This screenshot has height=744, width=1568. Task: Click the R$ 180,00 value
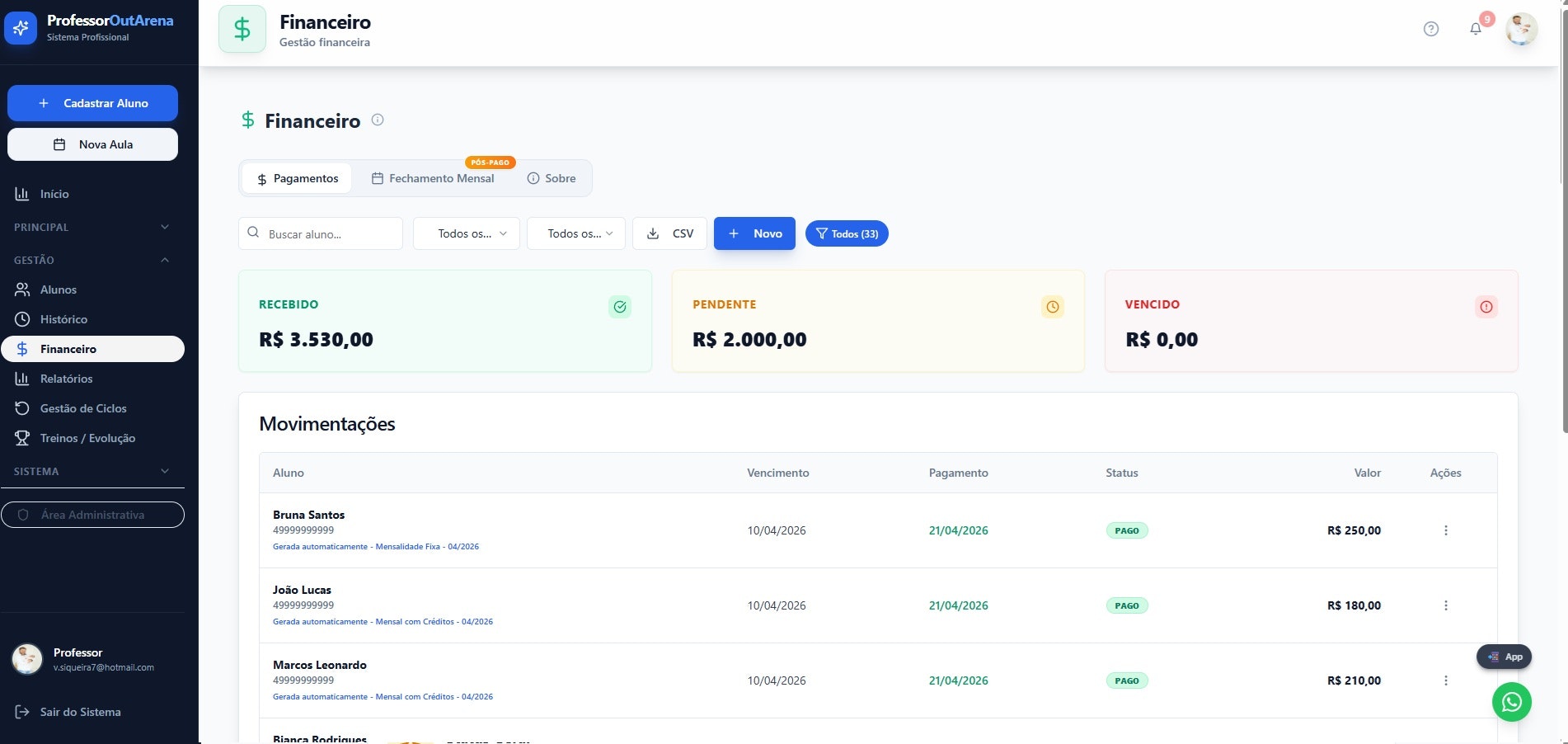(x=1354, y=605)
